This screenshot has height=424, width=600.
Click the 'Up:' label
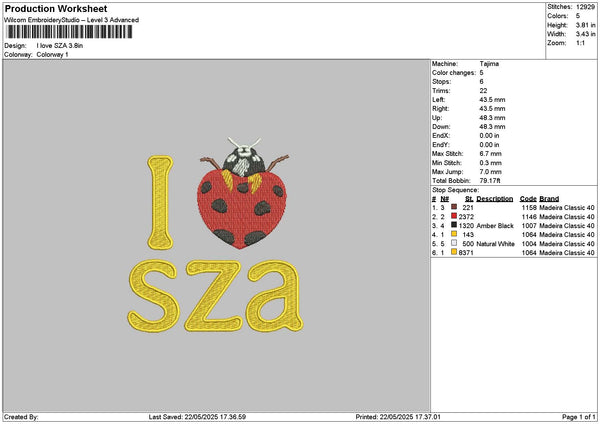tap(437, 118)
